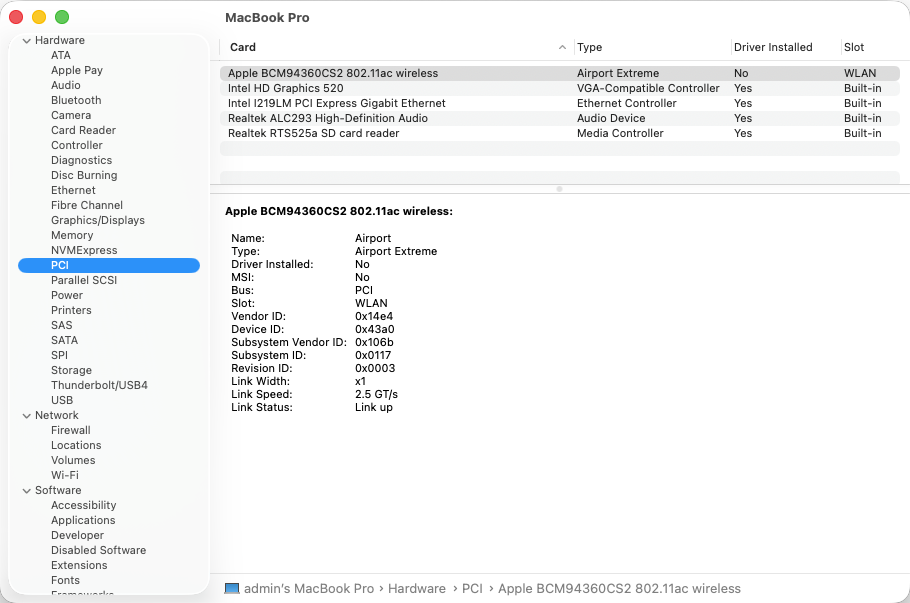This screenshot has height=603, width=910.
Task: Select Developer under Software
Action: tap(77, 536)
